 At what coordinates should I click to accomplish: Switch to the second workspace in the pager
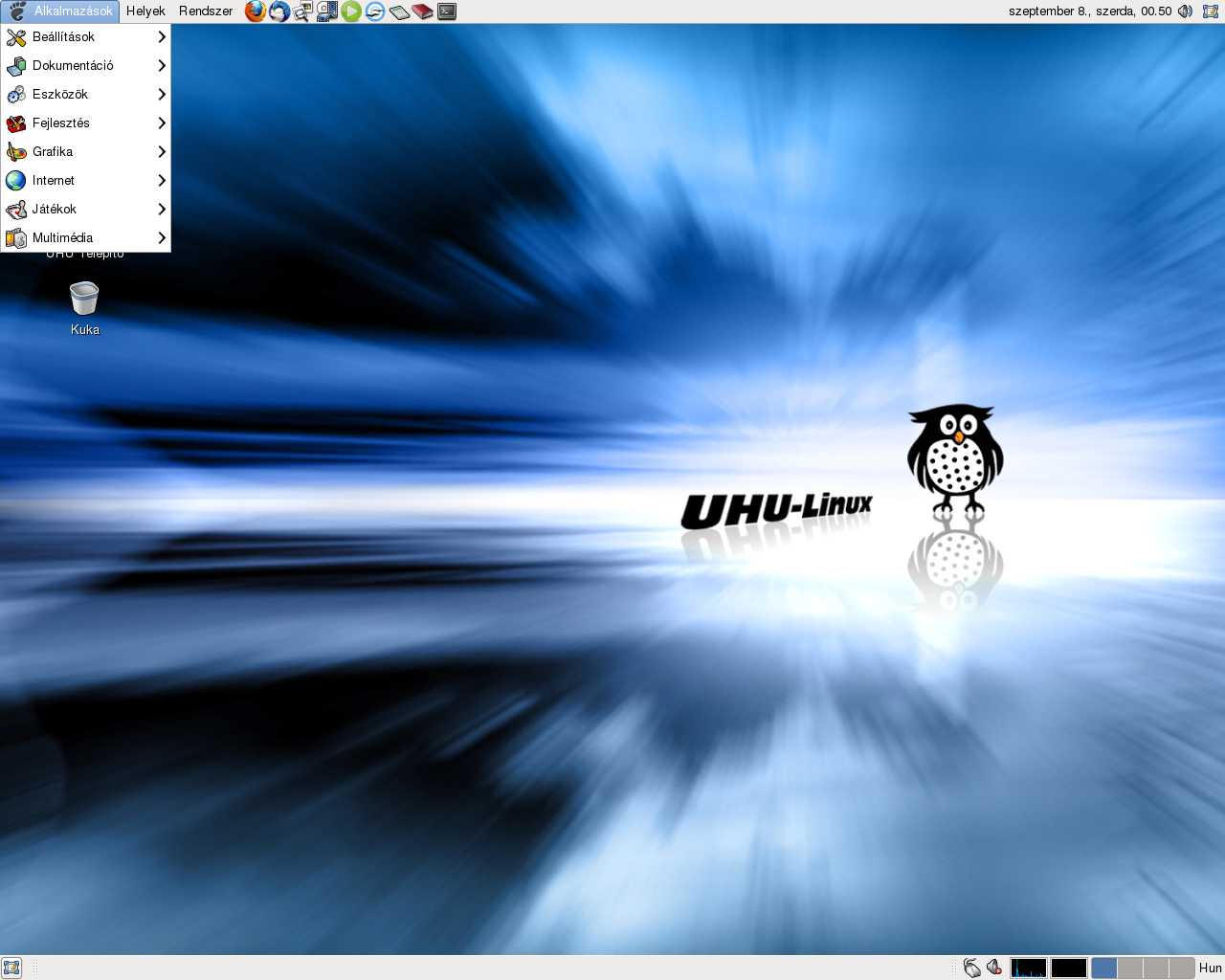pyautogui.click(x=1130, y=968)
